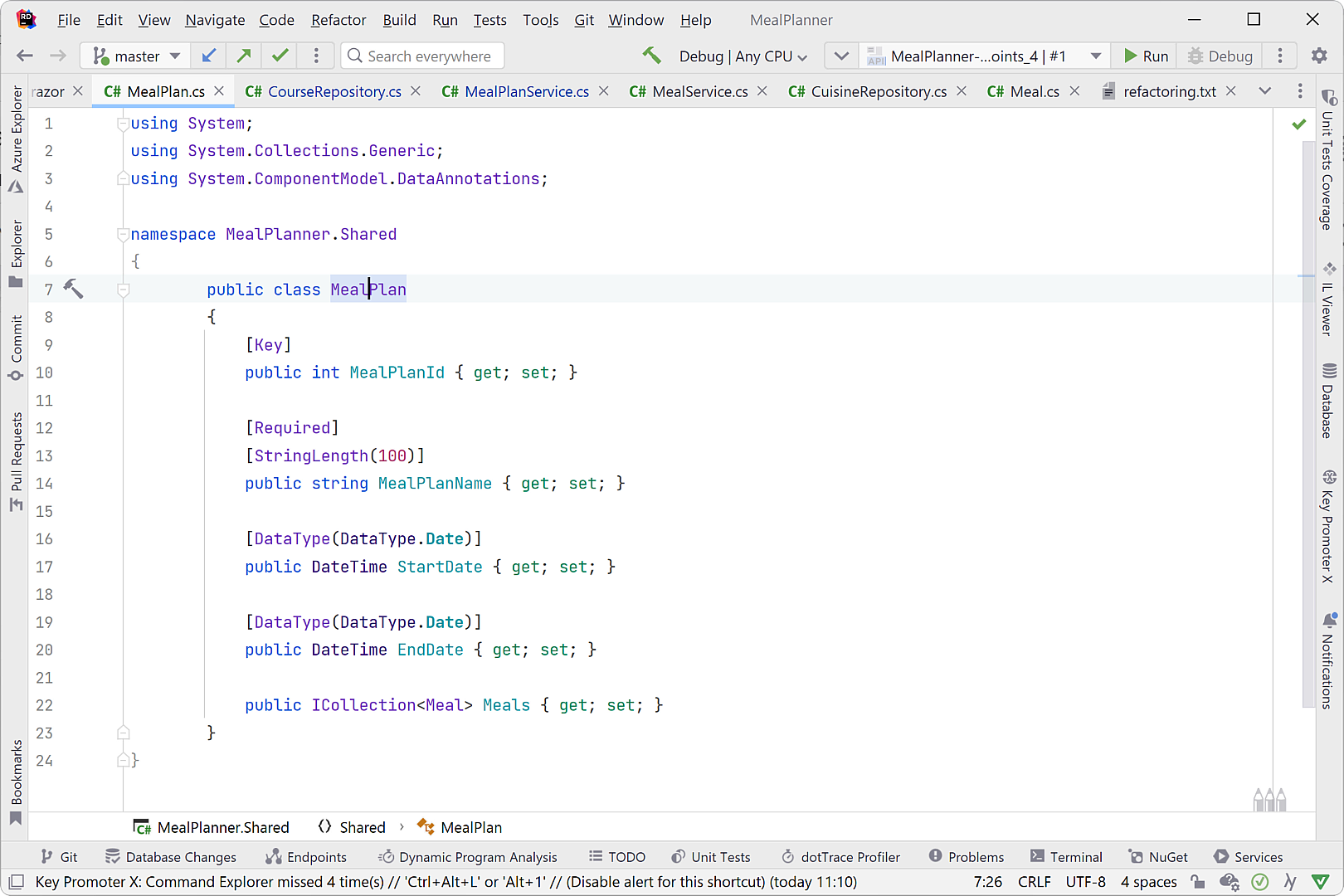The height and width of the screenshot is (896, 1344).
Task: Open IDE settings gear icon
Action: [1319, 56]
